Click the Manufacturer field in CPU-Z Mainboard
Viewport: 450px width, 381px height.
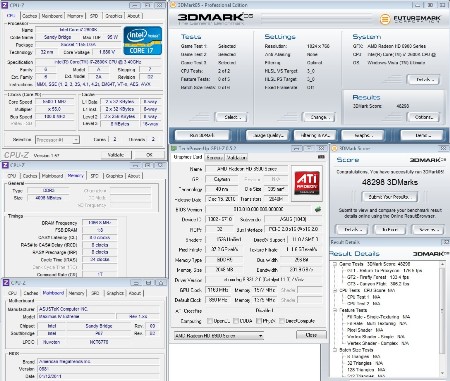point(98,309)
